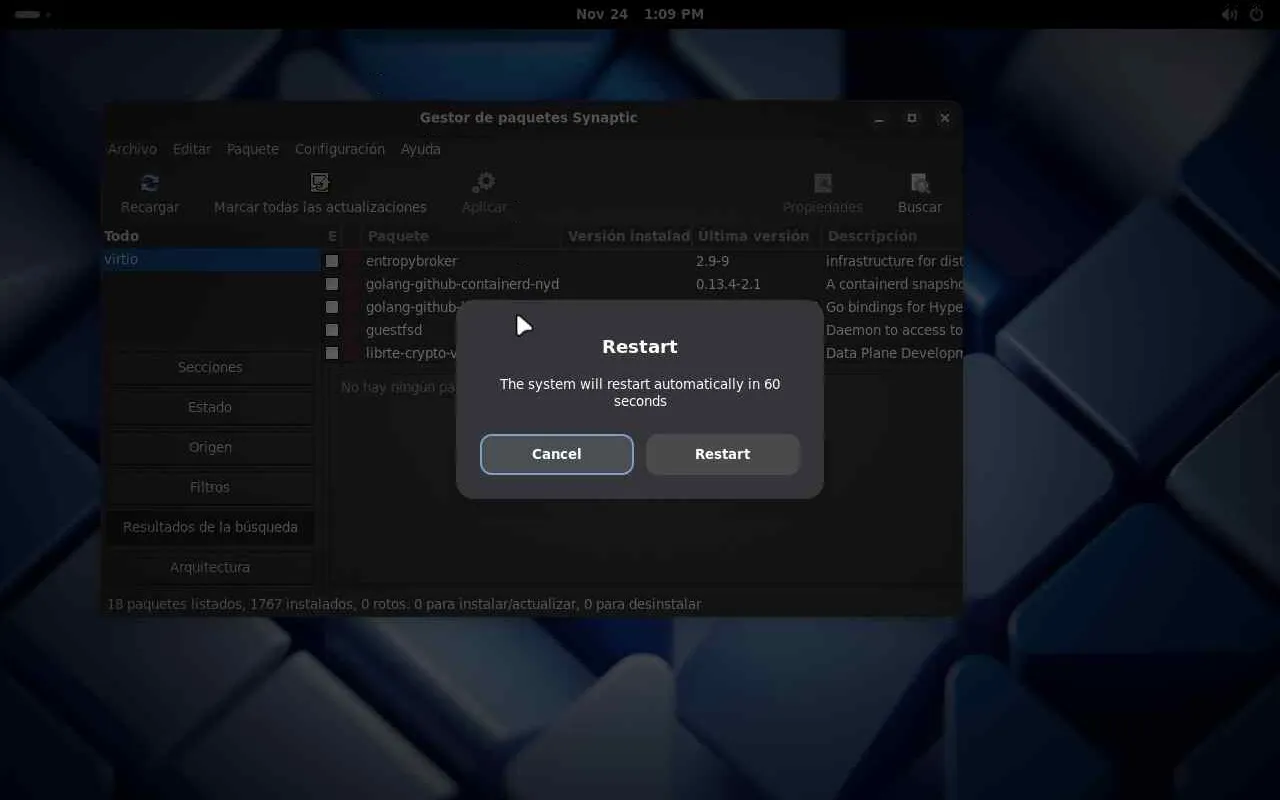
Task: Open the volume indicator in the top bar
Action: pyautogui.click(x=1229, y=14)
